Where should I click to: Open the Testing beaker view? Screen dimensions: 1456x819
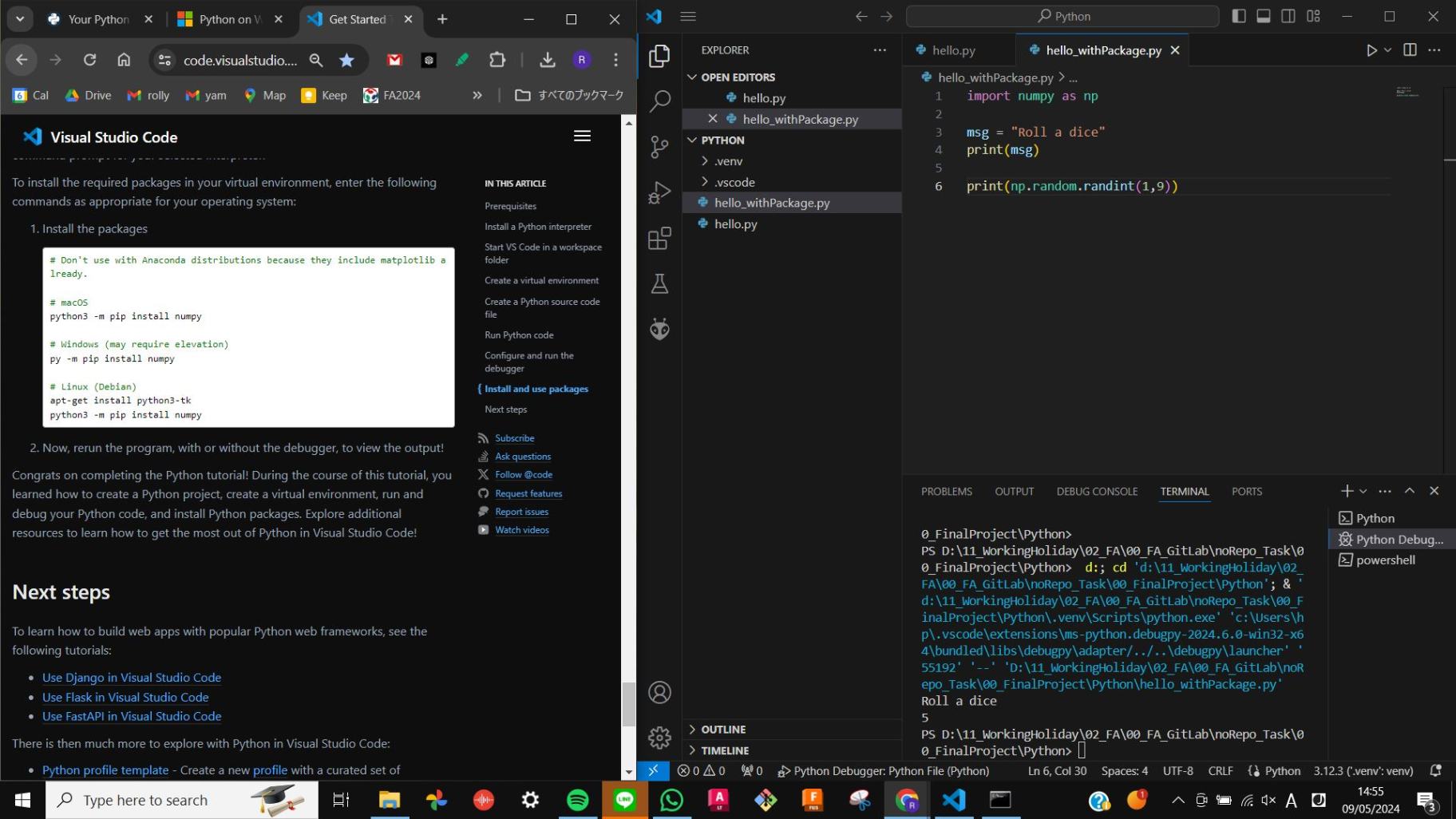coord(659,283)
